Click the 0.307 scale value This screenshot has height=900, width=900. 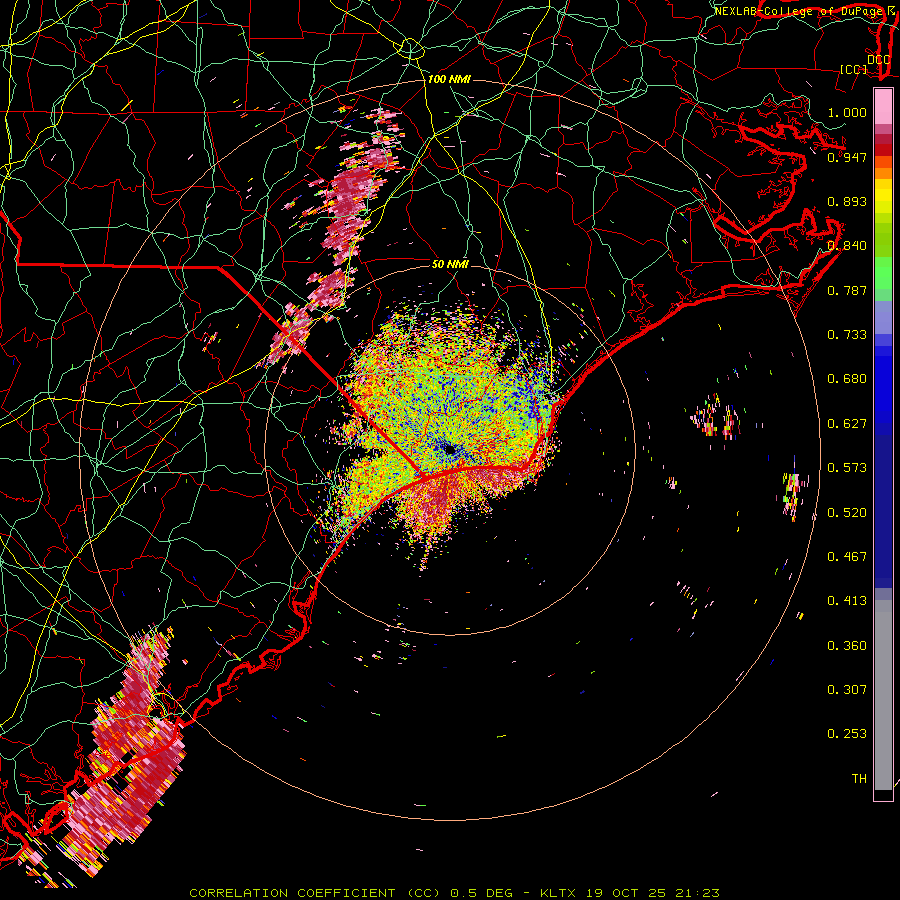coord(847,690)
